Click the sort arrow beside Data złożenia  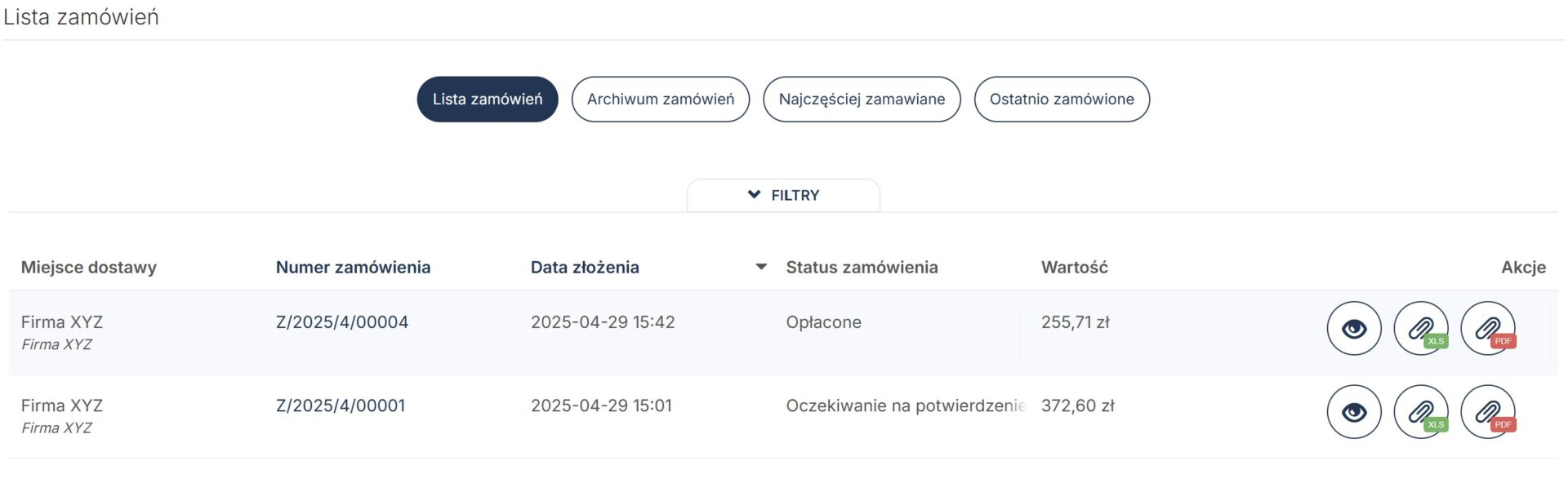761,267
